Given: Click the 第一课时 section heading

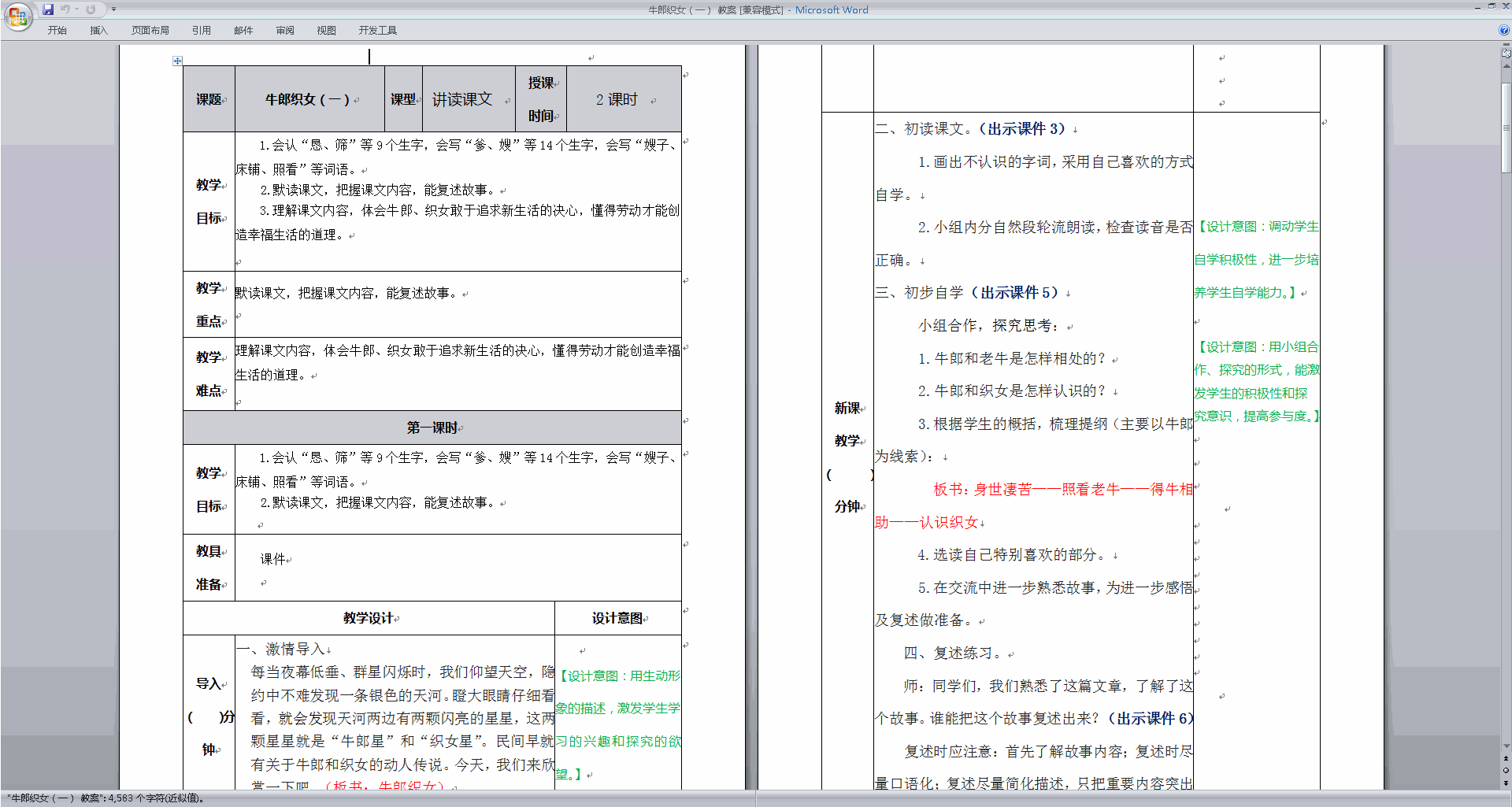Looking at the screenshot, I should click(x=432, y=428).
